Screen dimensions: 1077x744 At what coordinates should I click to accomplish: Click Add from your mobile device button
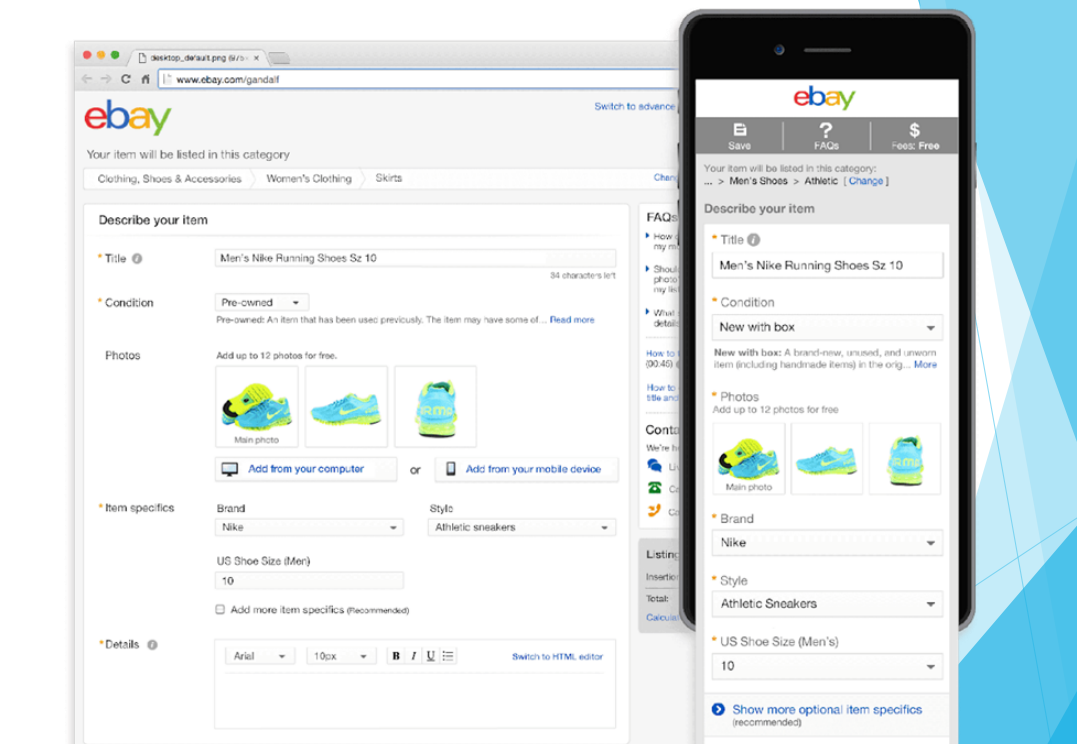526,469
